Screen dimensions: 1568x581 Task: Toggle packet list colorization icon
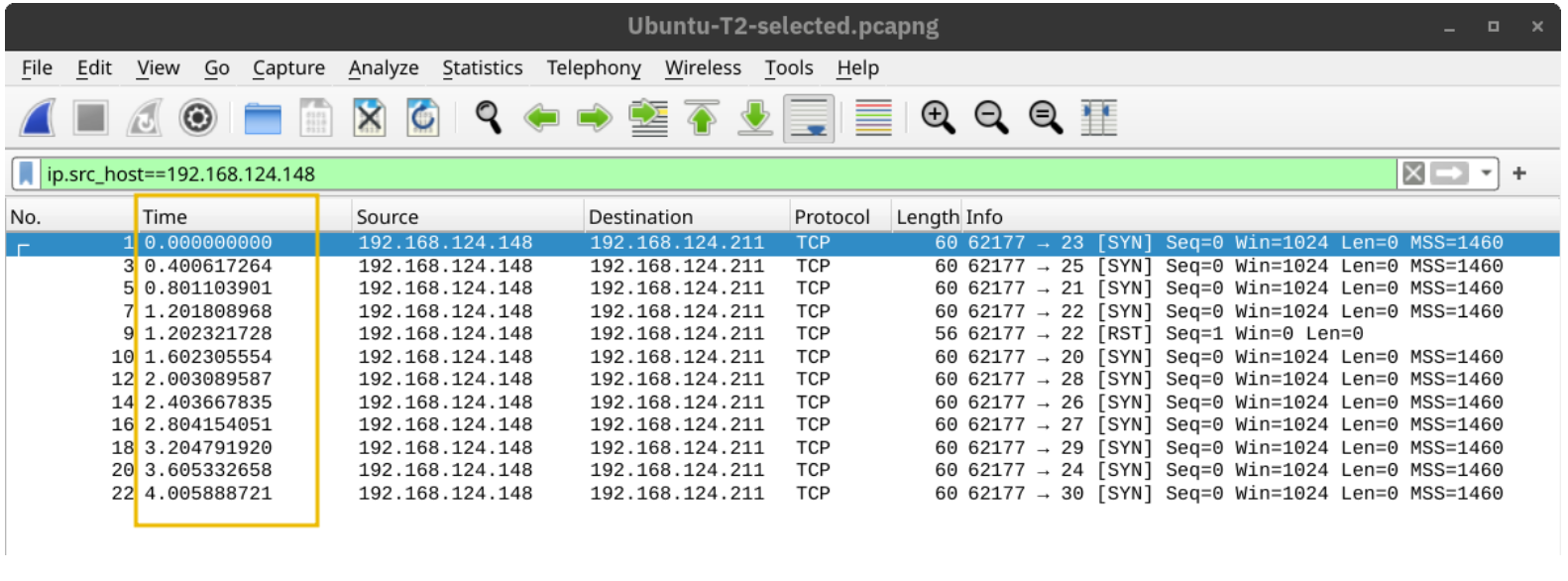pos(873,118)
